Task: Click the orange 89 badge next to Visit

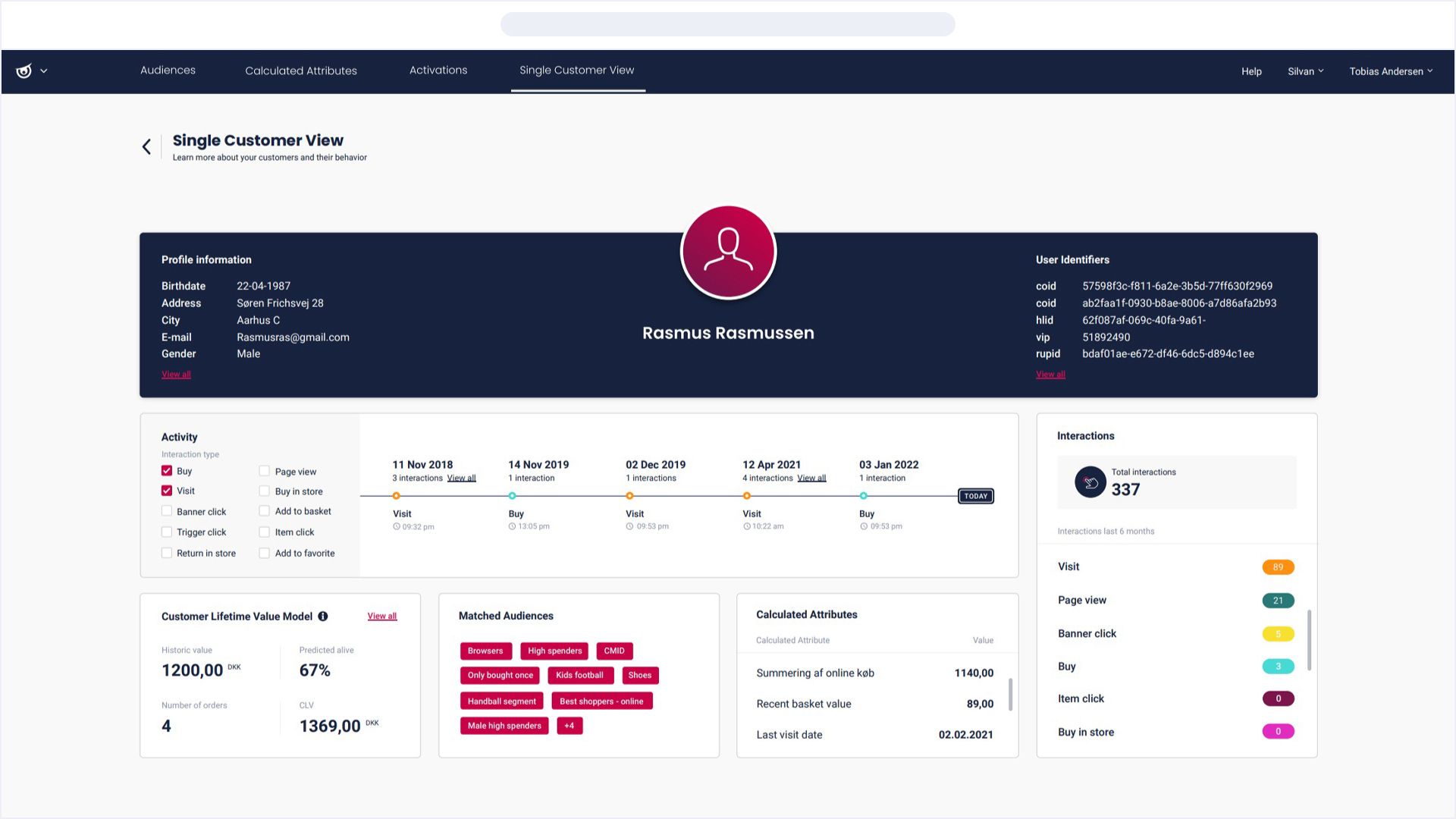Action: (1279, 566)
